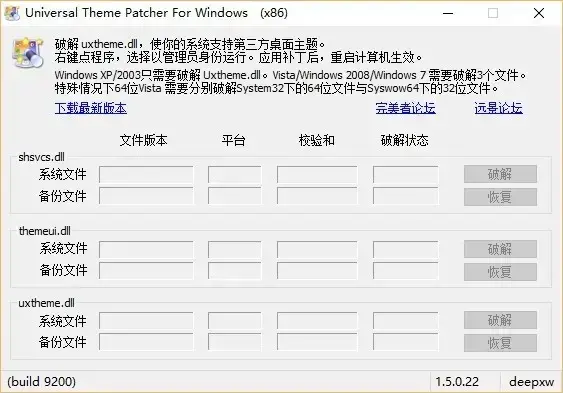Click the 文件版本 column header

click(144, 140)
